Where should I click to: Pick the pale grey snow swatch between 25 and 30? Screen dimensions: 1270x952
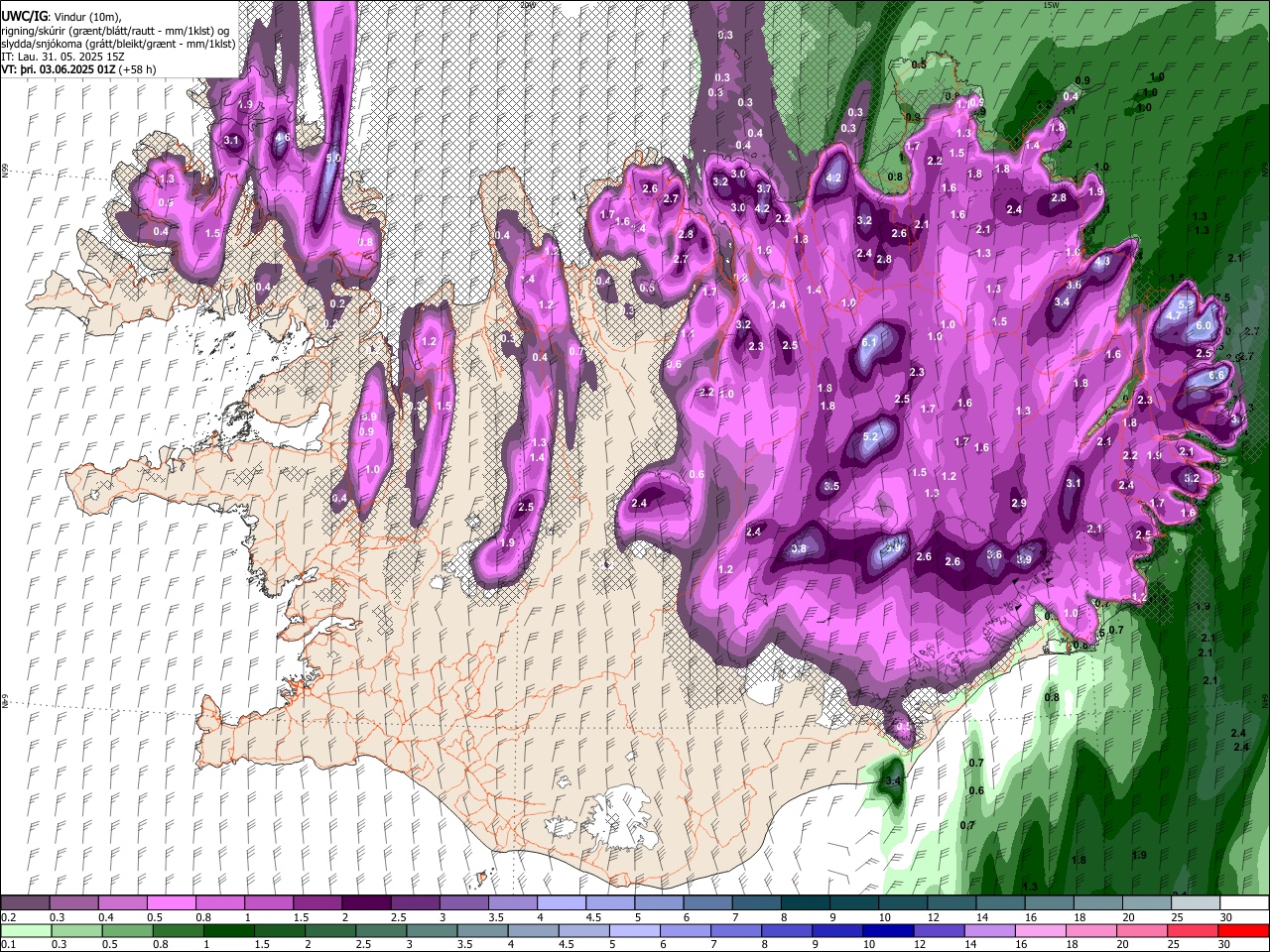point(1196,903)
